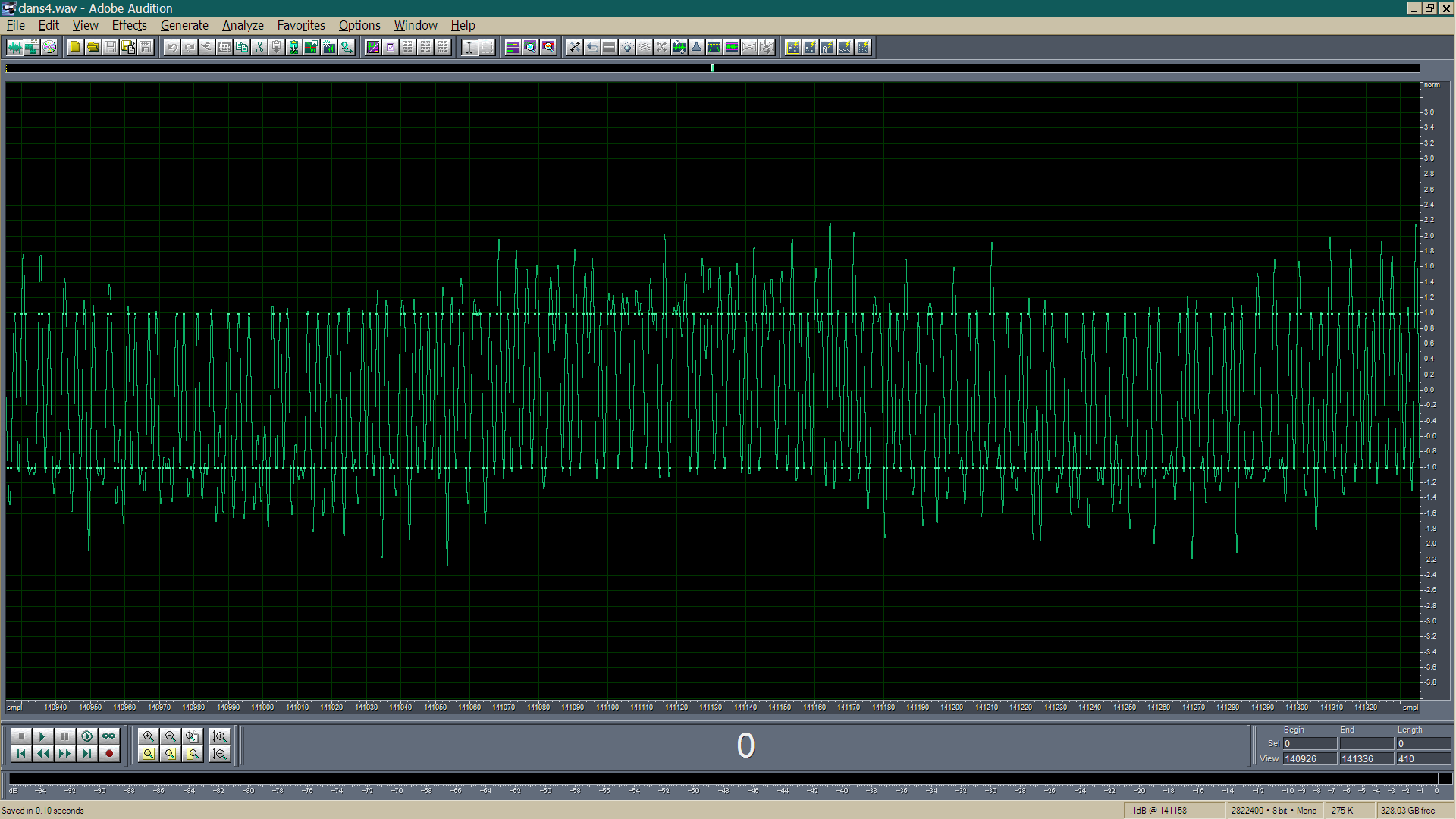Image resolution: width=1456 pixels, height=819 pixels.
Task: Click the green range bar marker above waveform
Action: click(712, 68)
